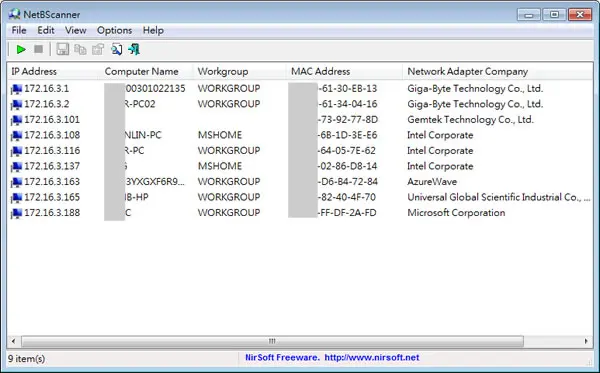600x373 pixels.
Task: Click computer name ending NLIN-PC
Action: [x=143, y=135]
